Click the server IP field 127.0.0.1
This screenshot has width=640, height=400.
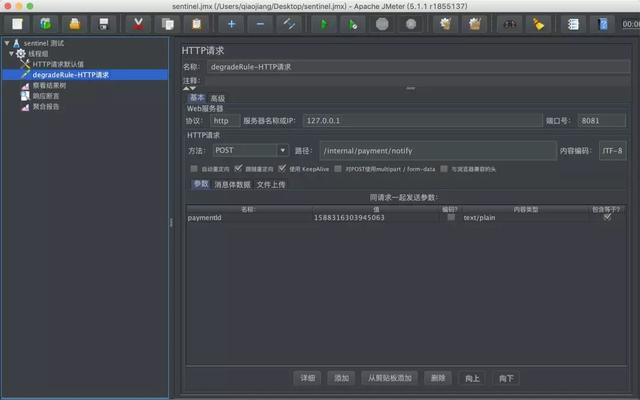(x=422, y=121)
